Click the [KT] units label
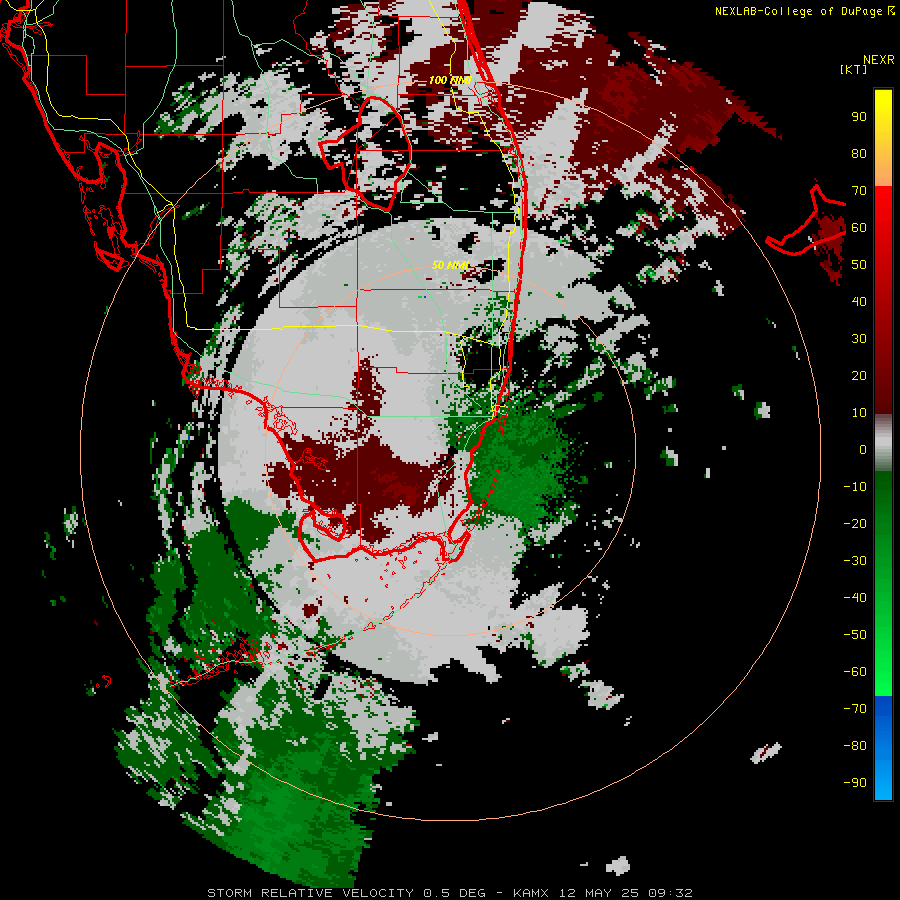 [x=854, y=69]
